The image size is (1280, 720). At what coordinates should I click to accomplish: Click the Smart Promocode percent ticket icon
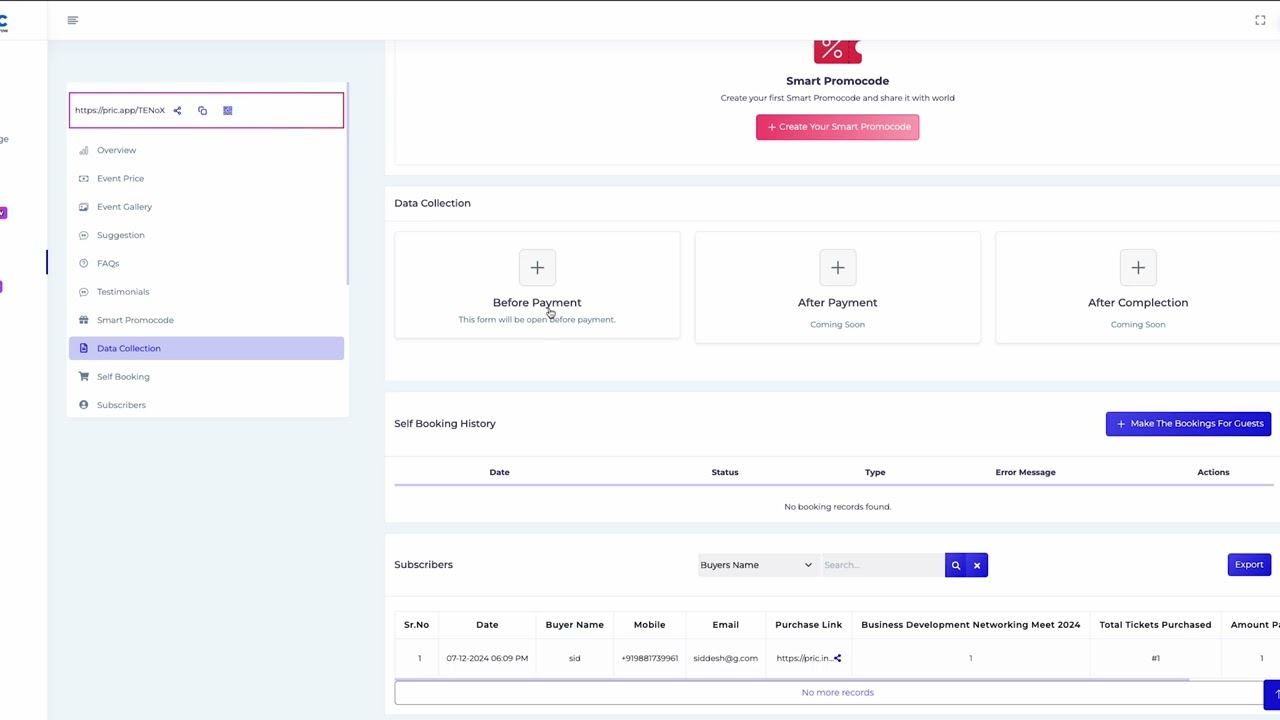coord(837,50)
